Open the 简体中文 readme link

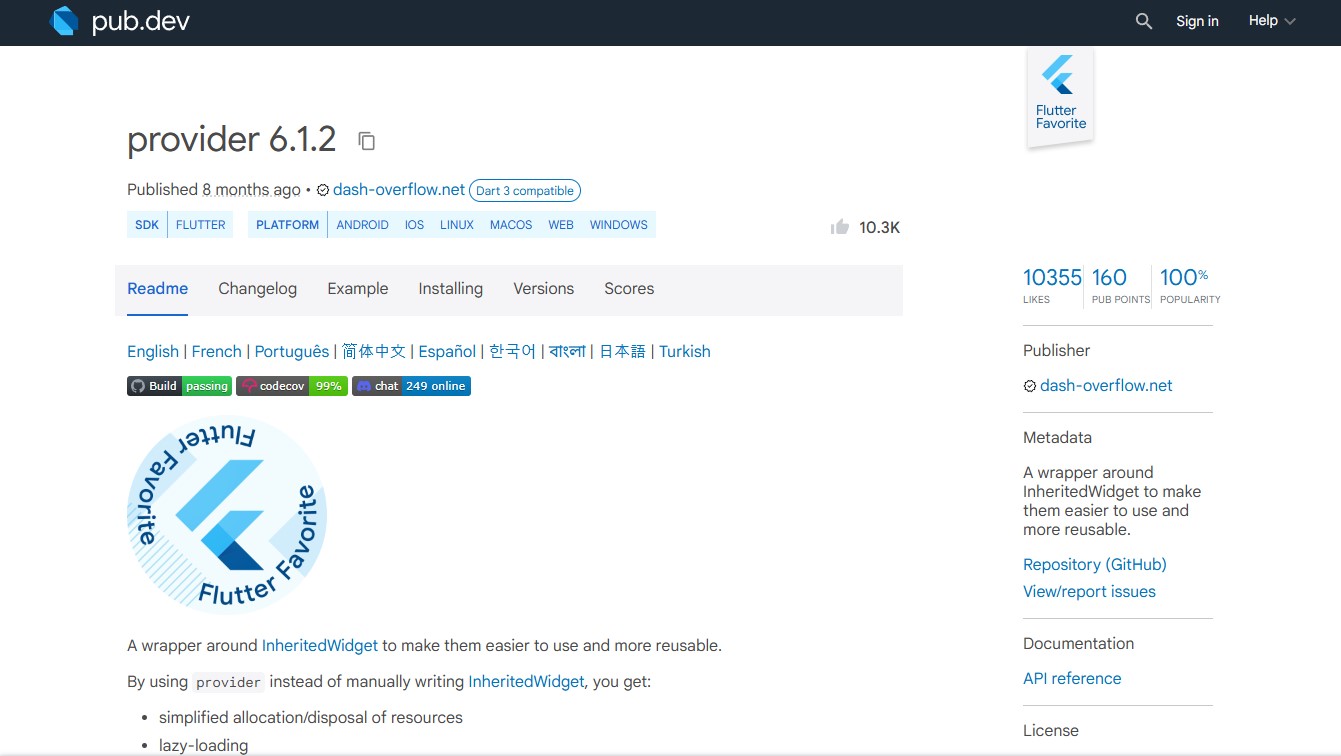click(374, 351)
